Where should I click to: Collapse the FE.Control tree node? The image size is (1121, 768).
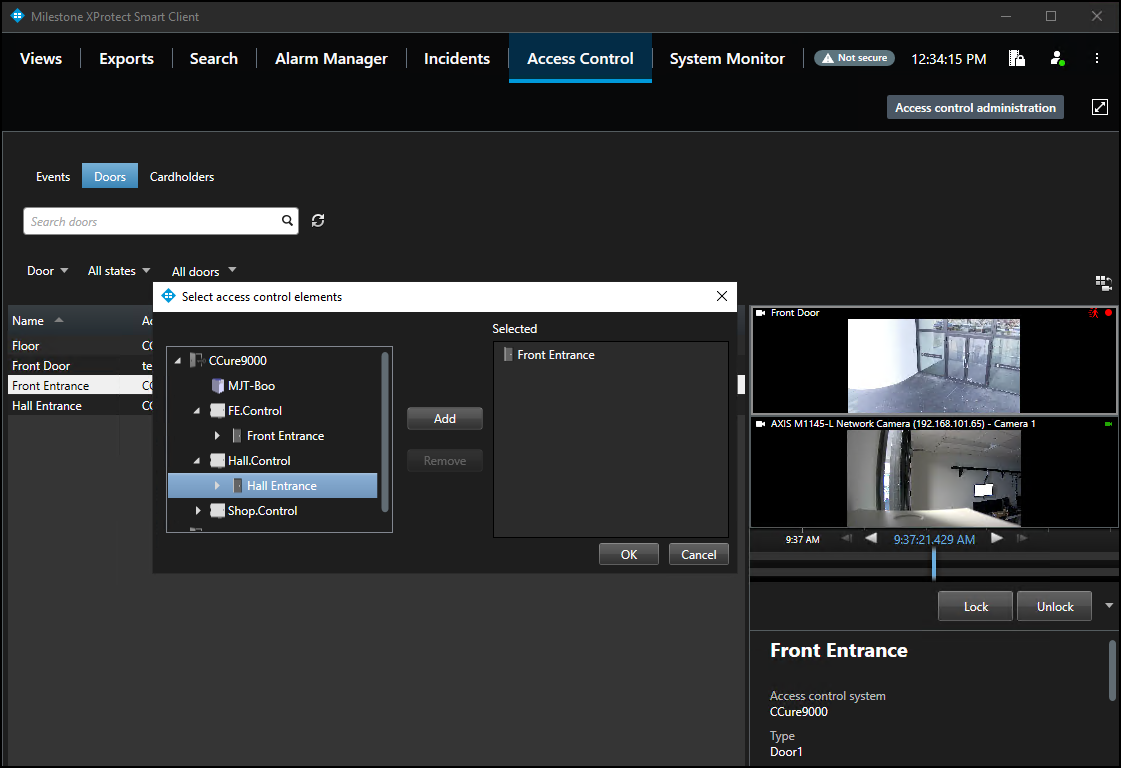[x=197, y=411]
